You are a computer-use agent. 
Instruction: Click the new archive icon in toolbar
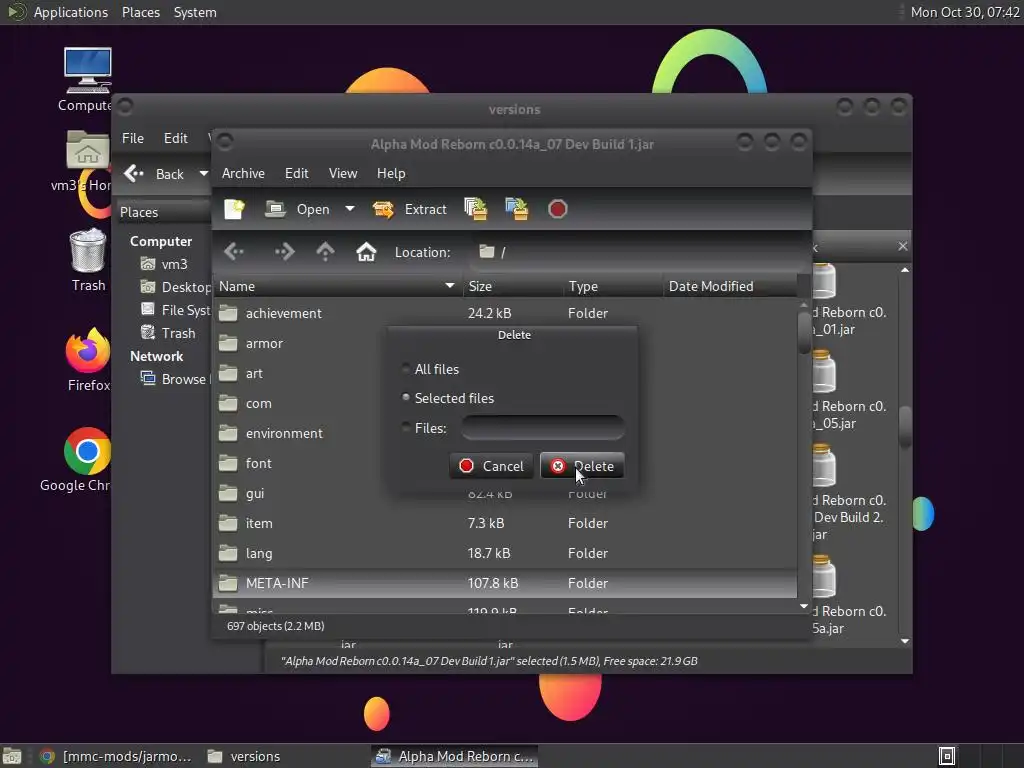[x=234, y=209]
